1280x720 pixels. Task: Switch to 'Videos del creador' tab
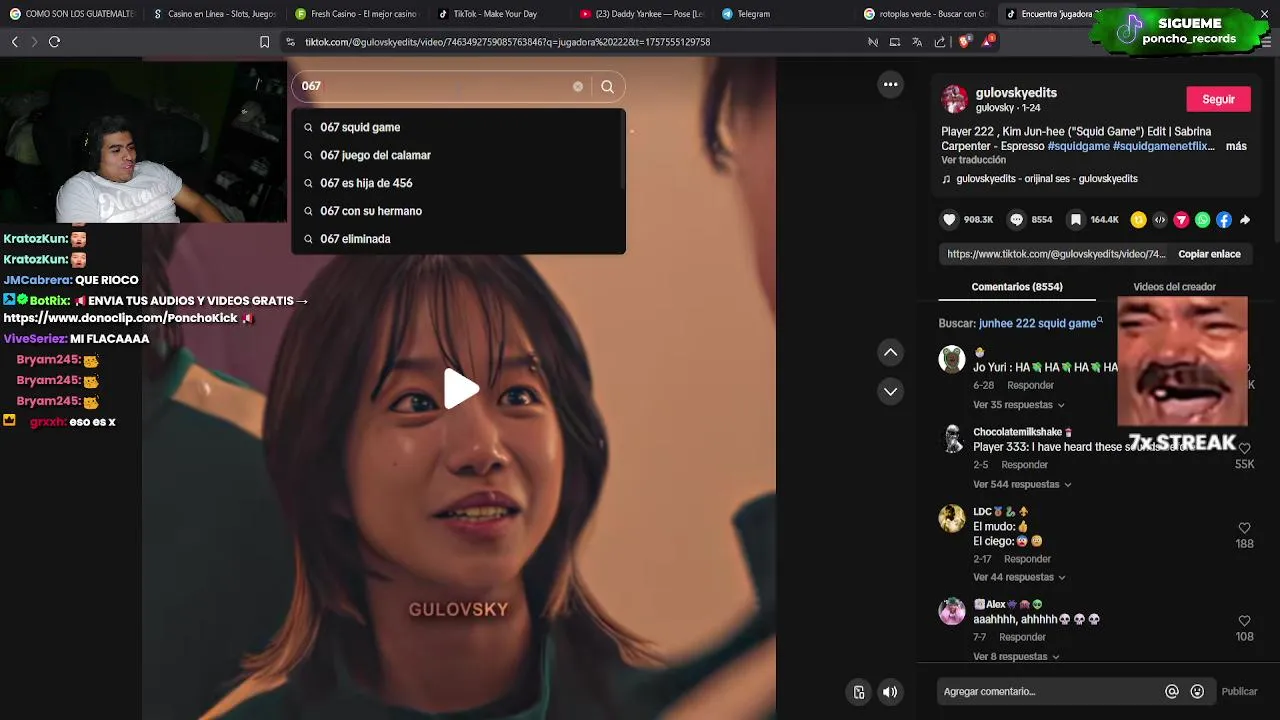1174,287
